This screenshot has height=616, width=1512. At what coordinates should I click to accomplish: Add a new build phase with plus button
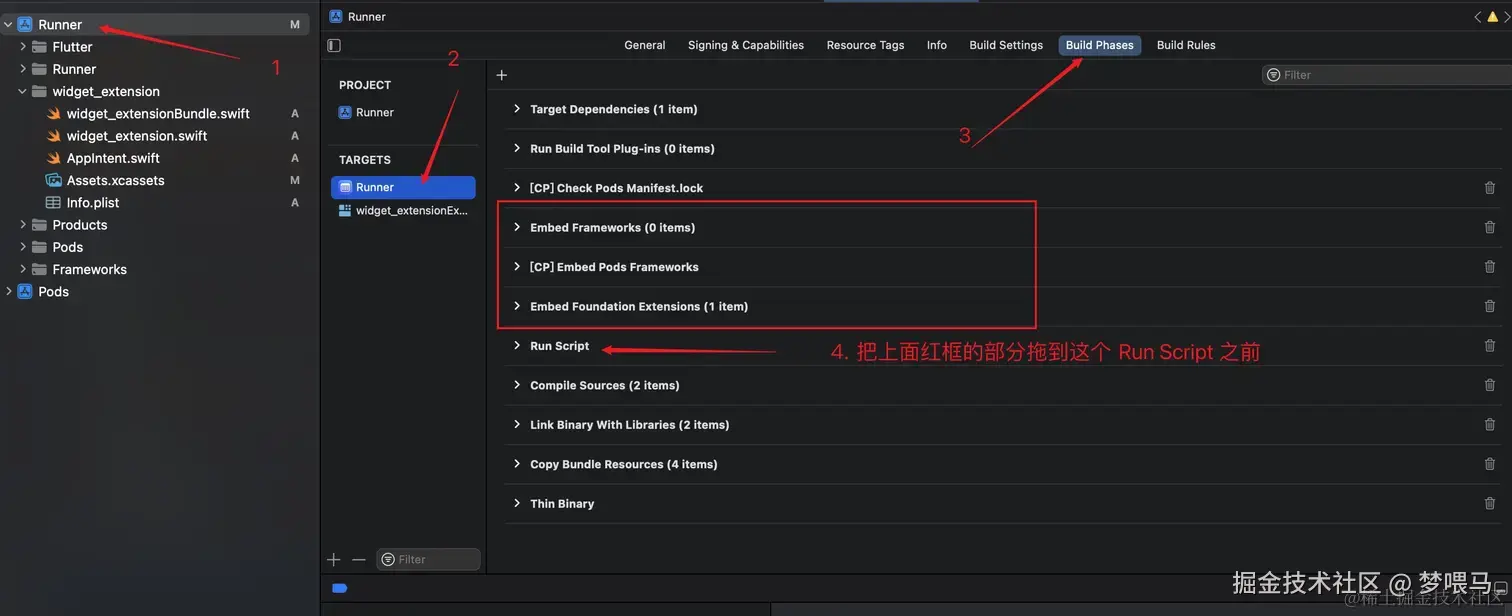click(x=502, y=75)
